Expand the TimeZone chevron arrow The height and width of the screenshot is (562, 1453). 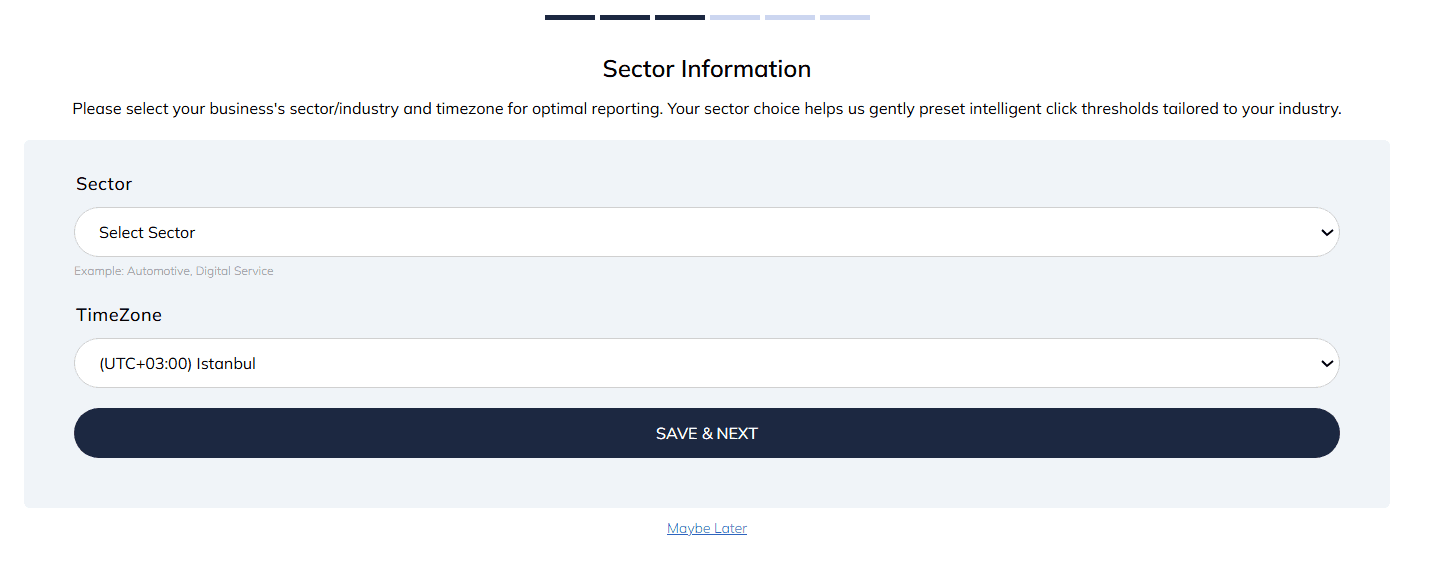1327,364
